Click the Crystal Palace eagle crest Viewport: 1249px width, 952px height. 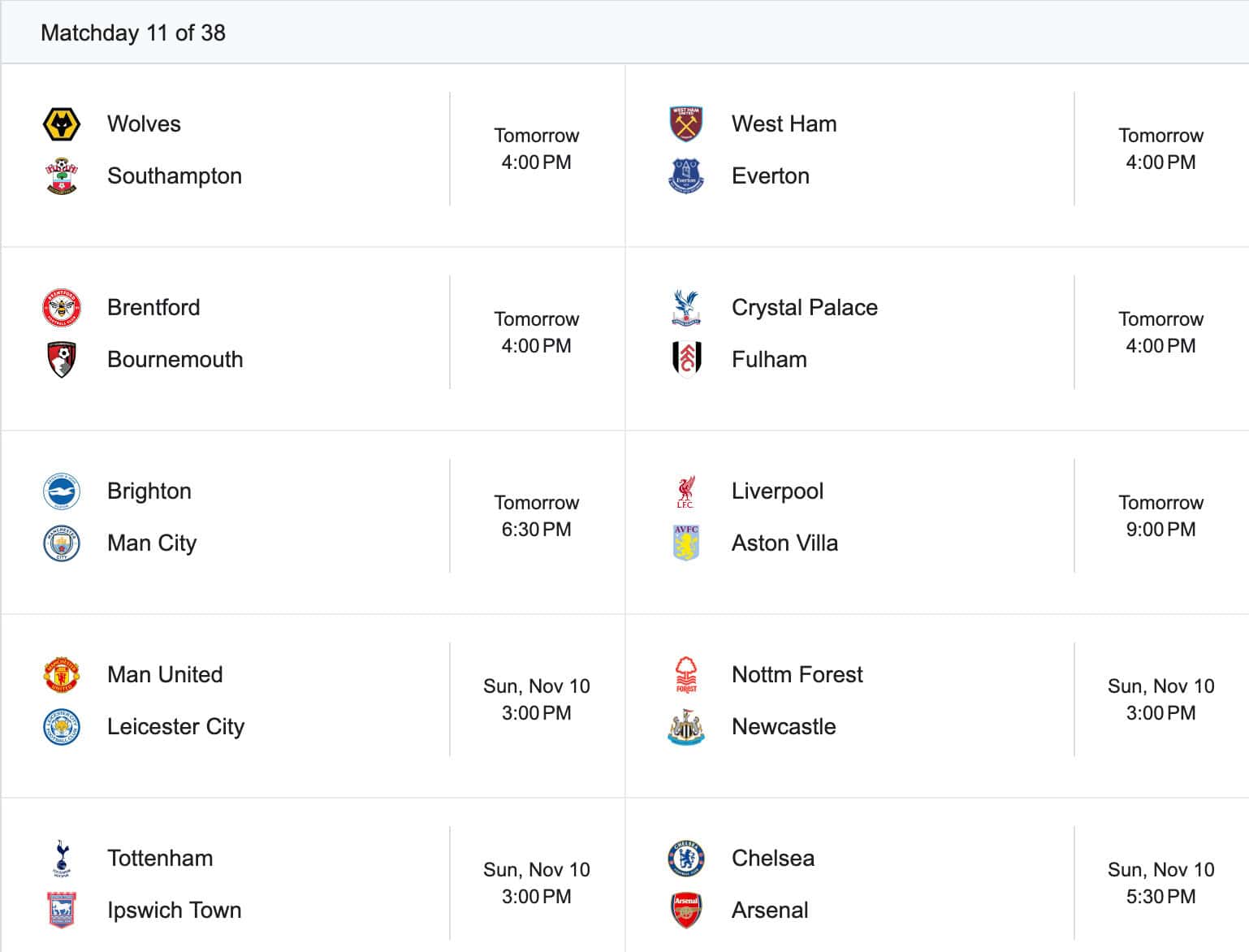(685, 308)
